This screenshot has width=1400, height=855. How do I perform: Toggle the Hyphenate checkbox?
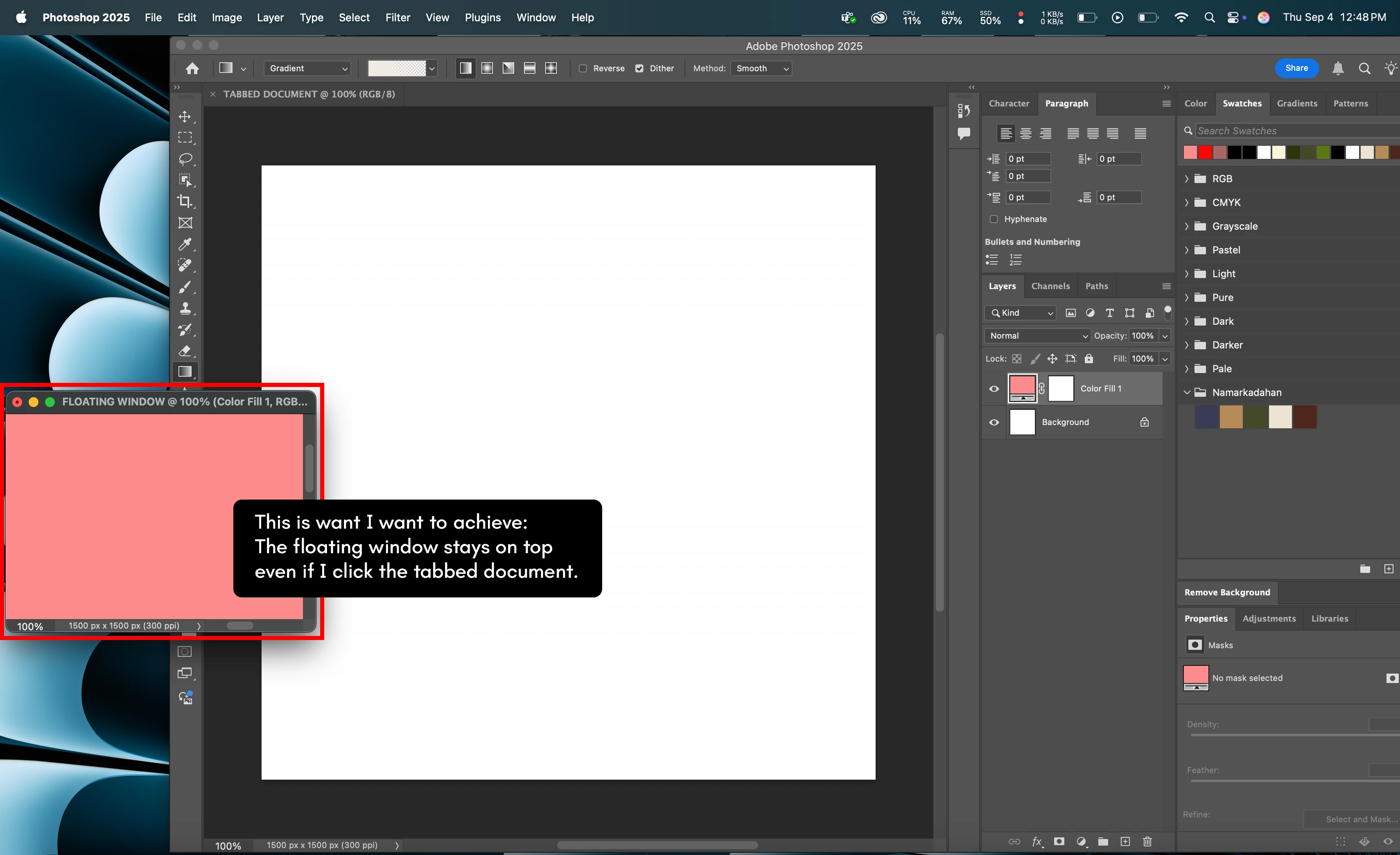(994, 219)
